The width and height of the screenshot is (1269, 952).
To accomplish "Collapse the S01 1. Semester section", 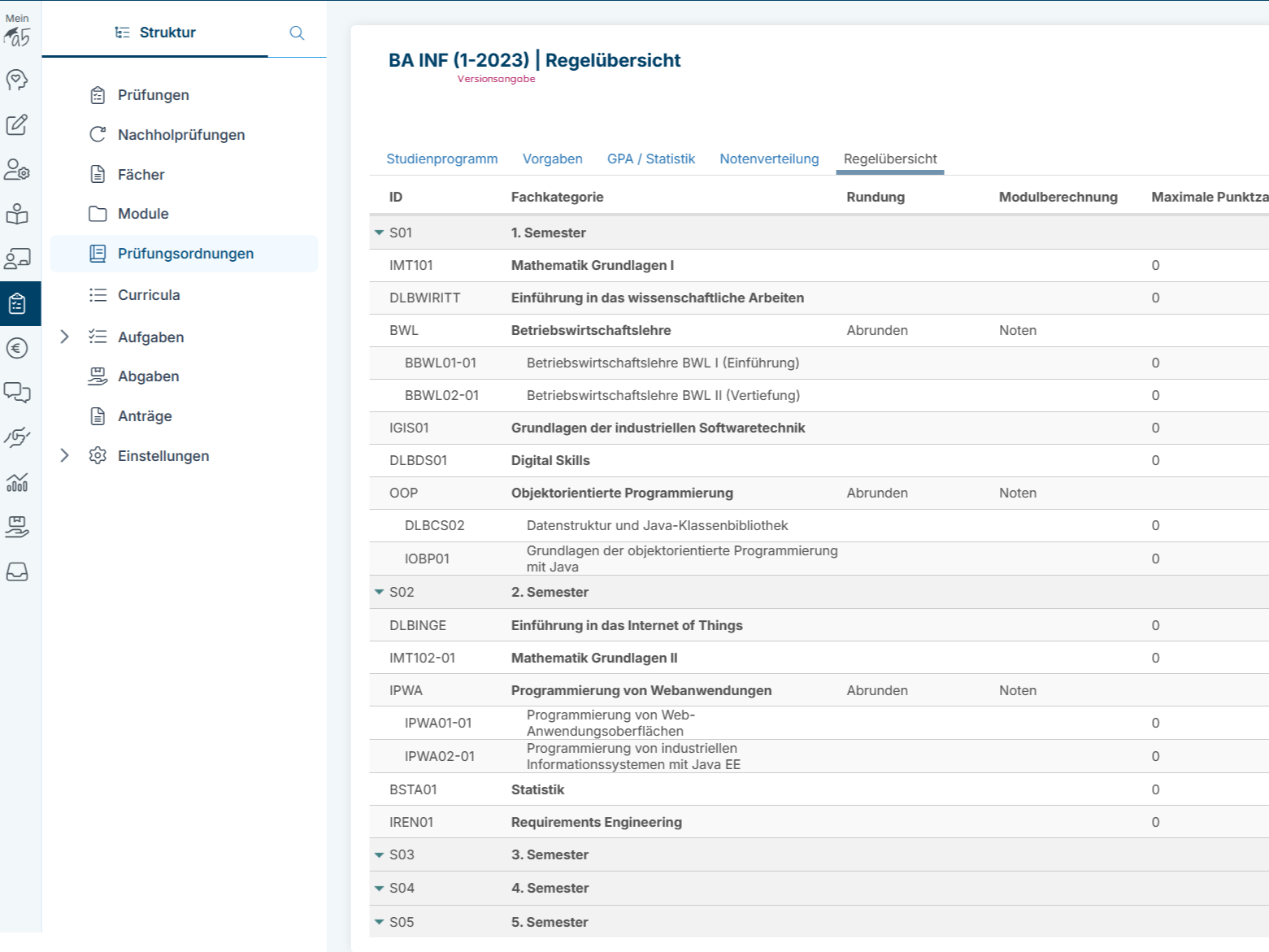I will pyautogui.click(x=379, y=233).
